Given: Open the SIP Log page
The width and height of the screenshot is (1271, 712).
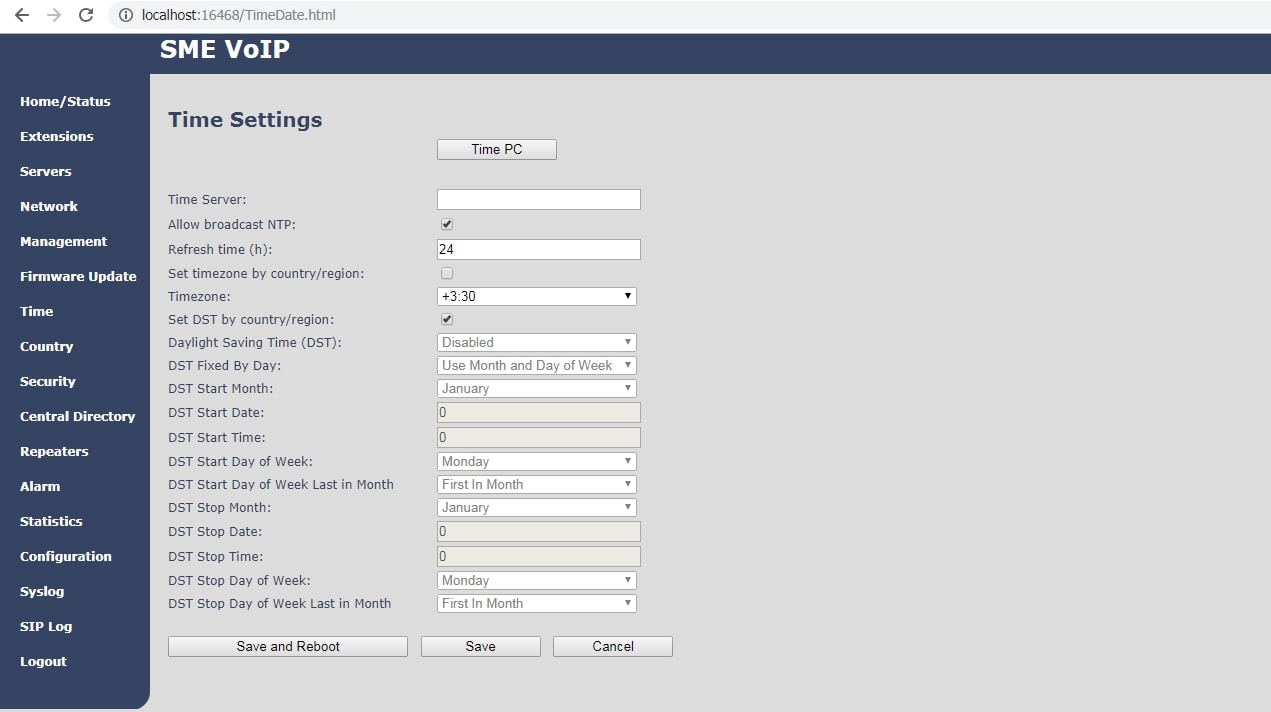Looking at the screenshot, I should [46, 626].
